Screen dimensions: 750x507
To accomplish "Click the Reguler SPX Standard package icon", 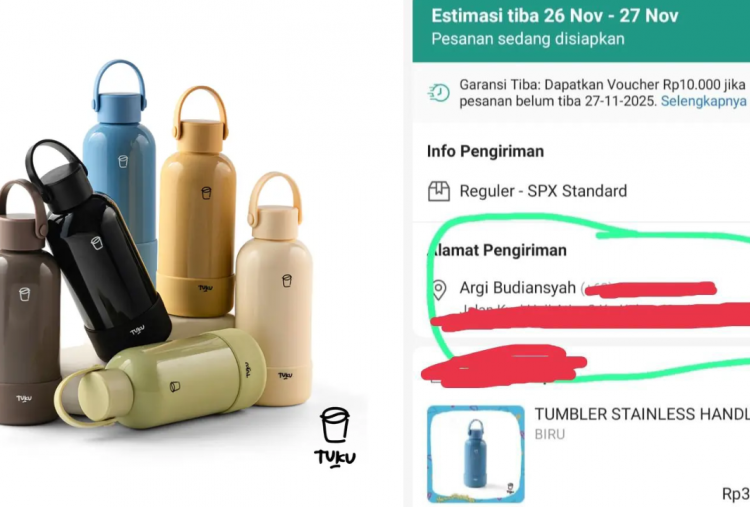I will 439,191.
